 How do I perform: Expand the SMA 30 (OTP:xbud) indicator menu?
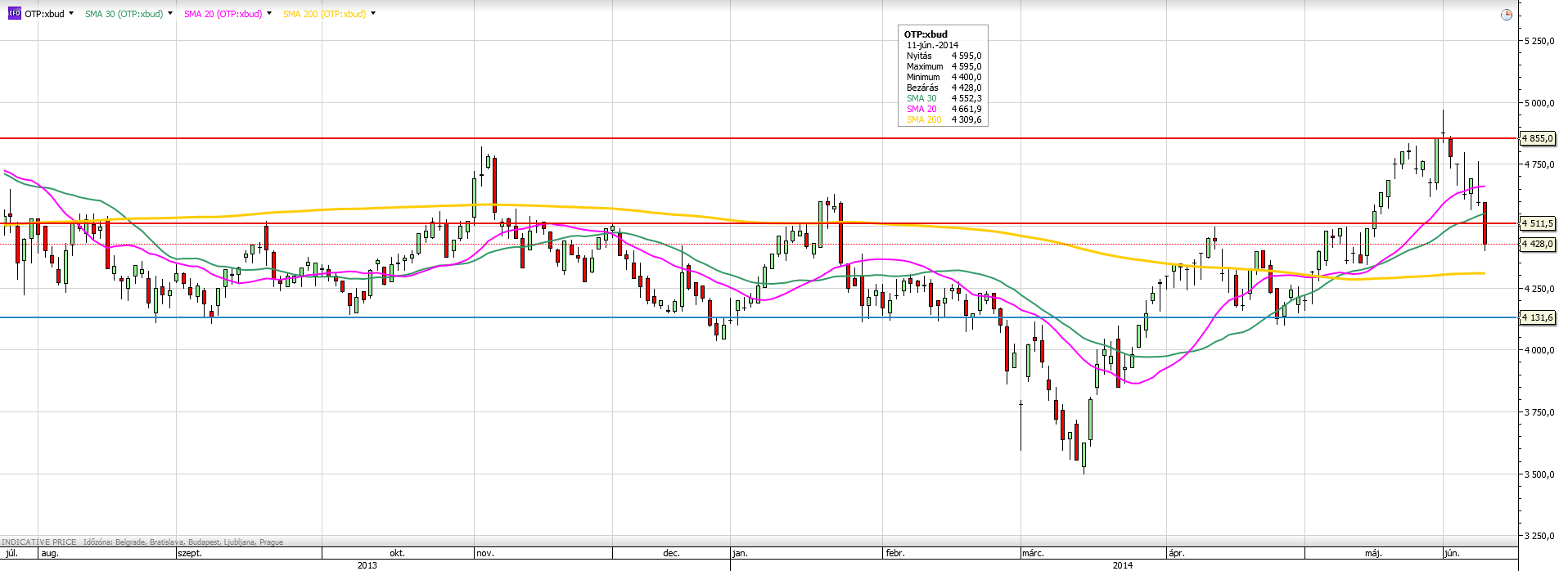coord(170,14)
